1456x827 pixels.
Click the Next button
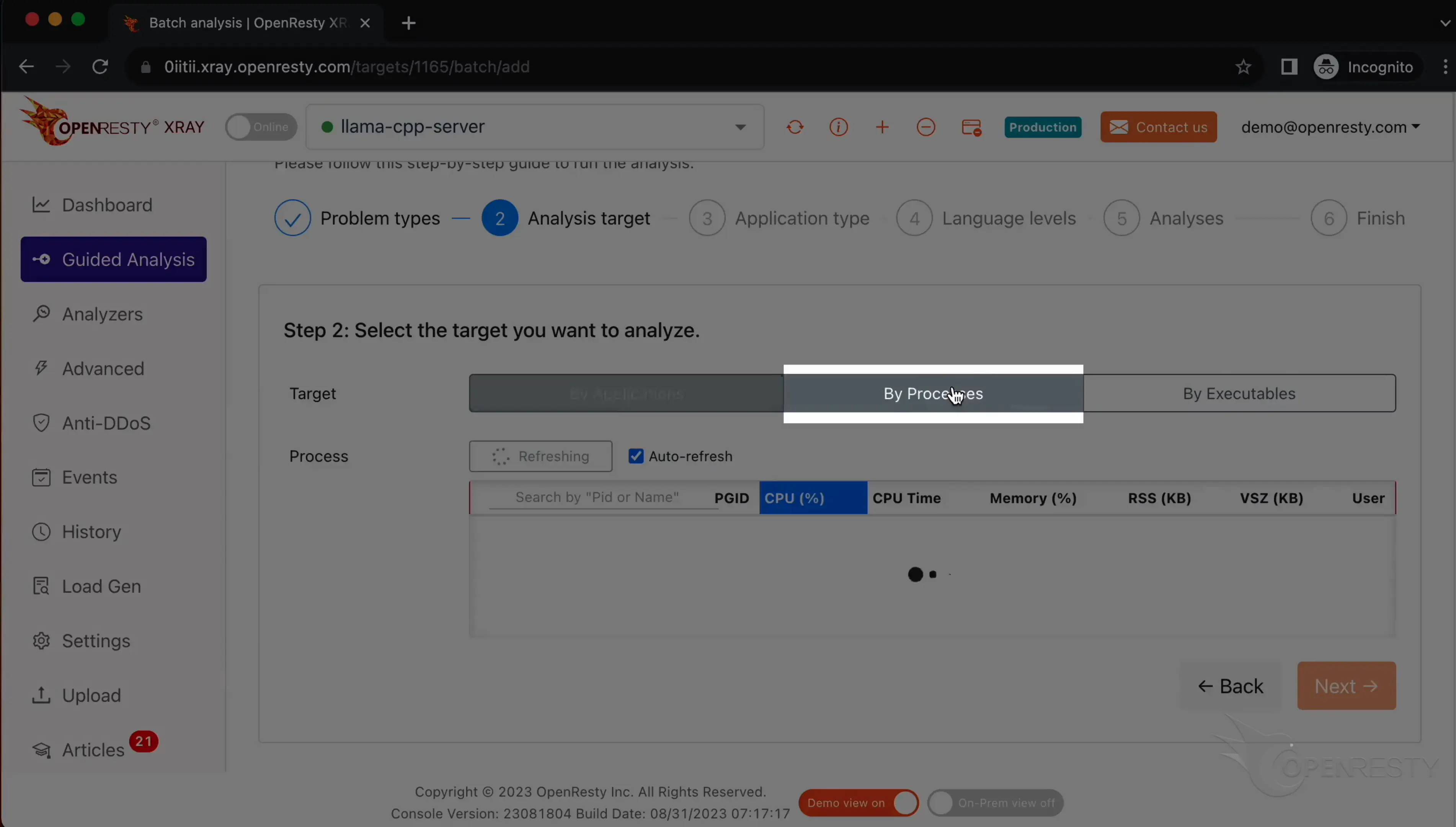coord(1346,686)
